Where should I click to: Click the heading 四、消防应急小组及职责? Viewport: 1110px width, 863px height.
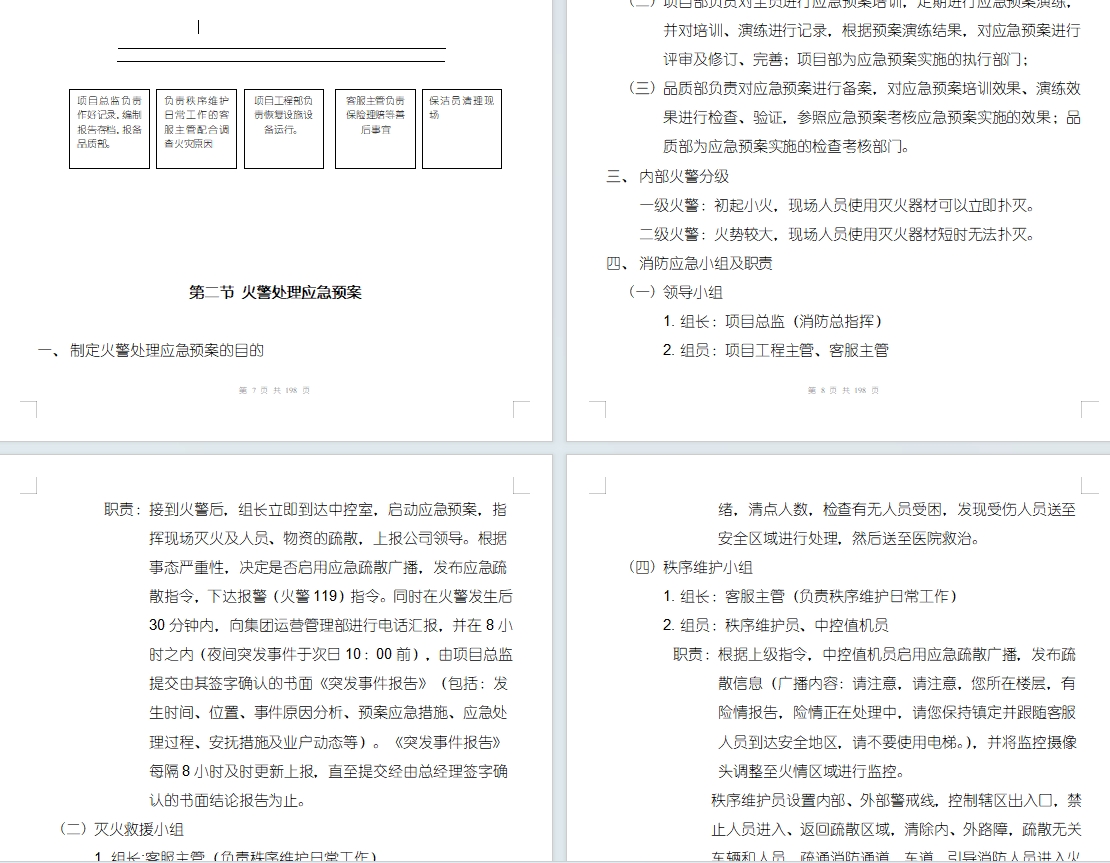pos(689,264)
